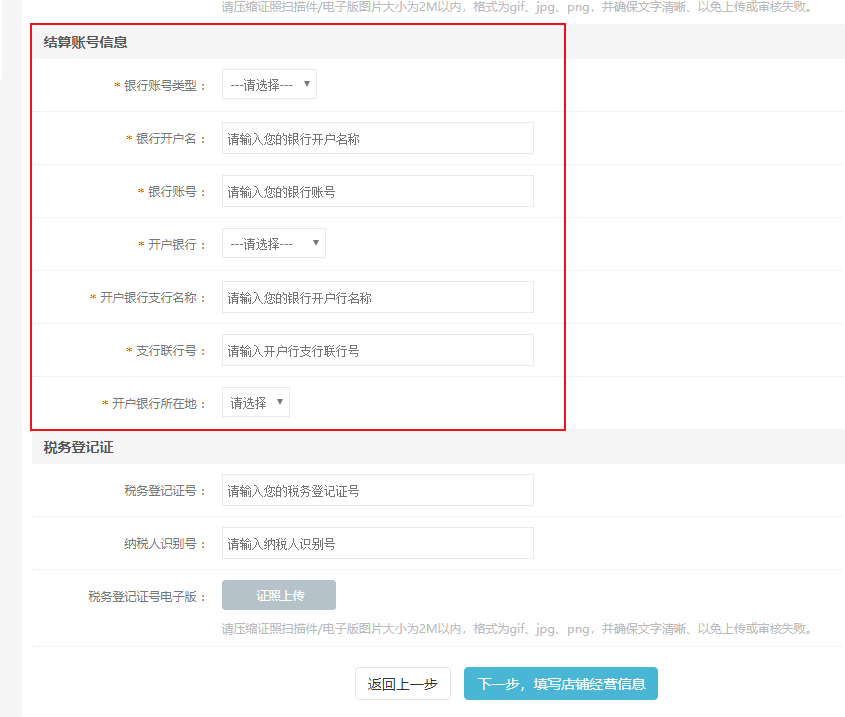
Task: Expand the 开户银行 selection dropdown
Action: click(273, 244)
